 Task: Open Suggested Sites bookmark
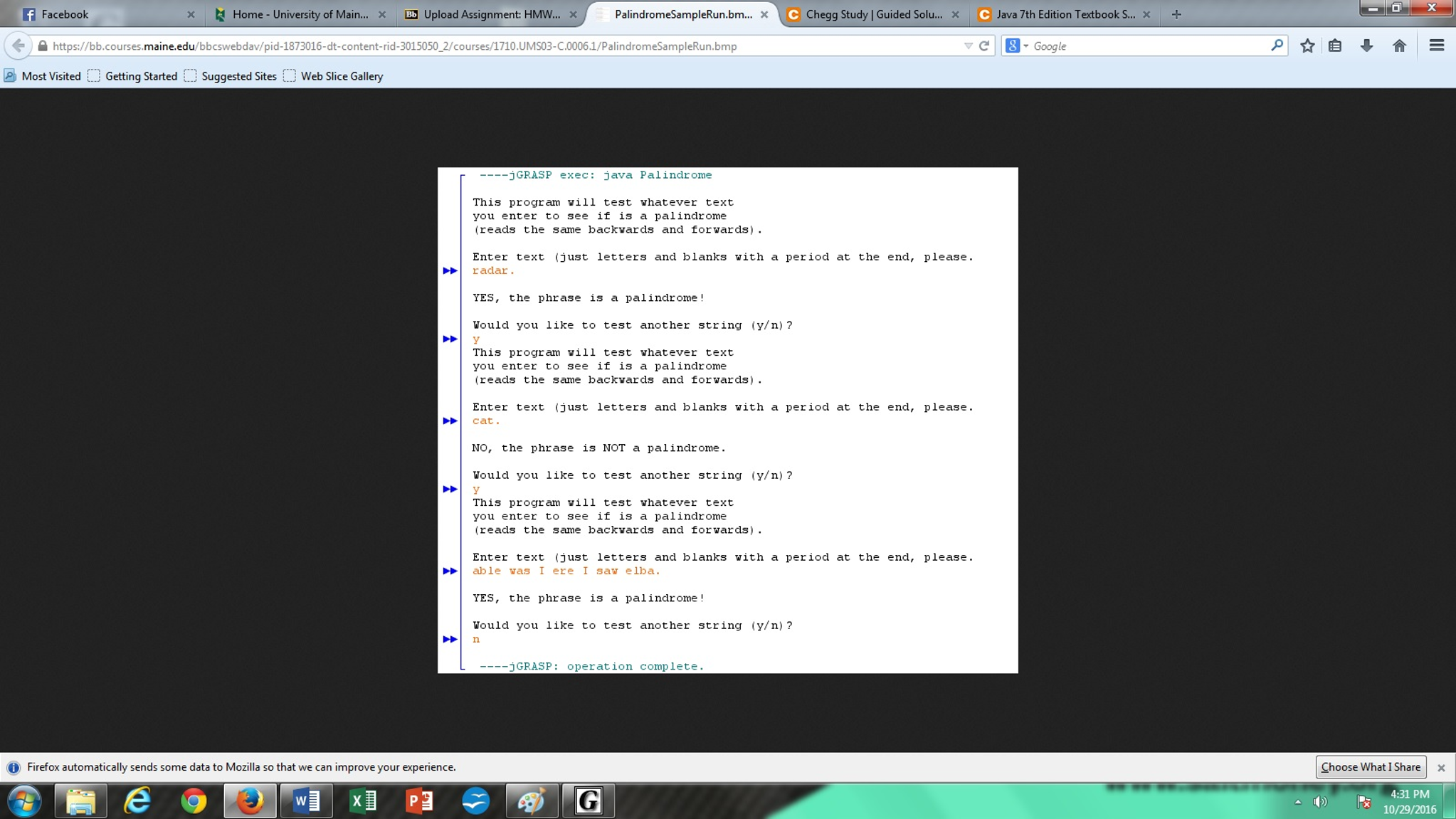[x=231, y=76]
